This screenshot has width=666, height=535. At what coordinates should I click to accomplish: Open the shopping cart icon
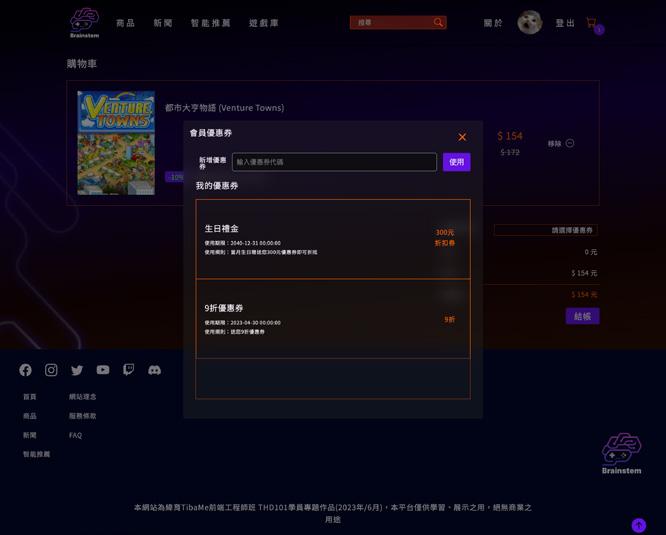591,23
